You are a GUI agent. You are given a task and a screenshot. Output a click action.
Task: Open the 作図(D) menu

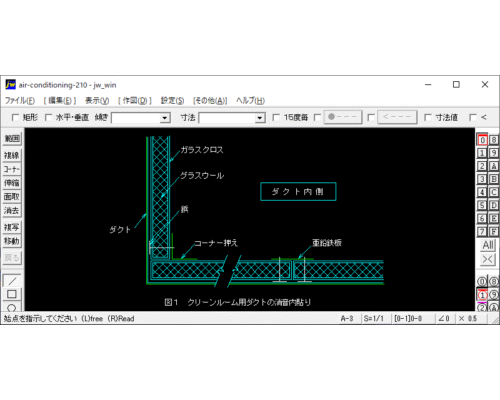coord(135,100)
